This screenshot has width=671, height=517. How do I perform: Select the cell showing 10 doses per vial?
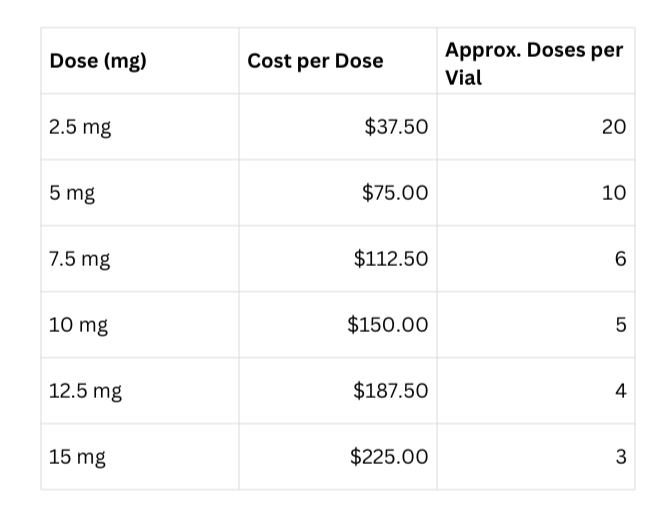(536, 193)
